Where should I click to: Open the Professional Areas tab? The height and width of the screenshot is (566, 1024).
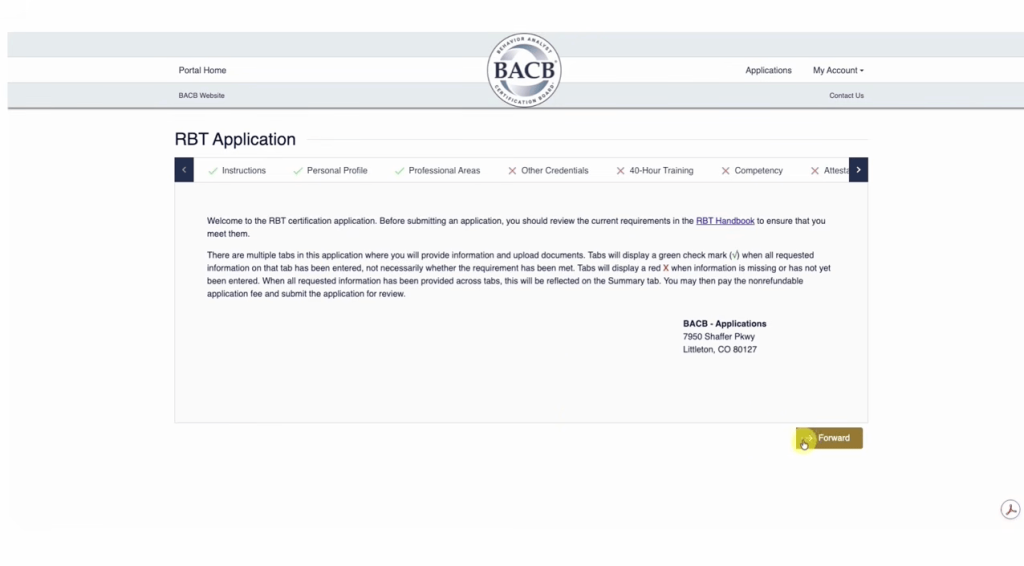click(437, 170)
